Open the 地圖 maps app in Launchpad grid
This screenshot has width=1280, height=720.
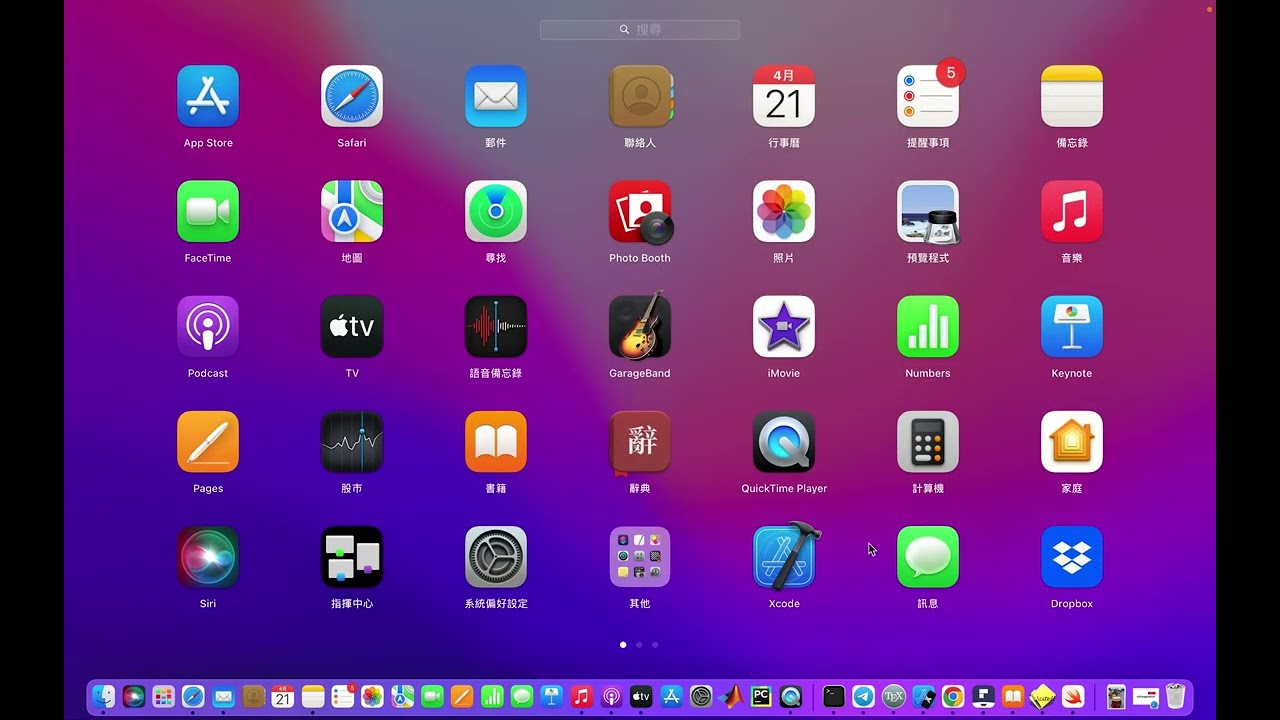click(352, 211)
